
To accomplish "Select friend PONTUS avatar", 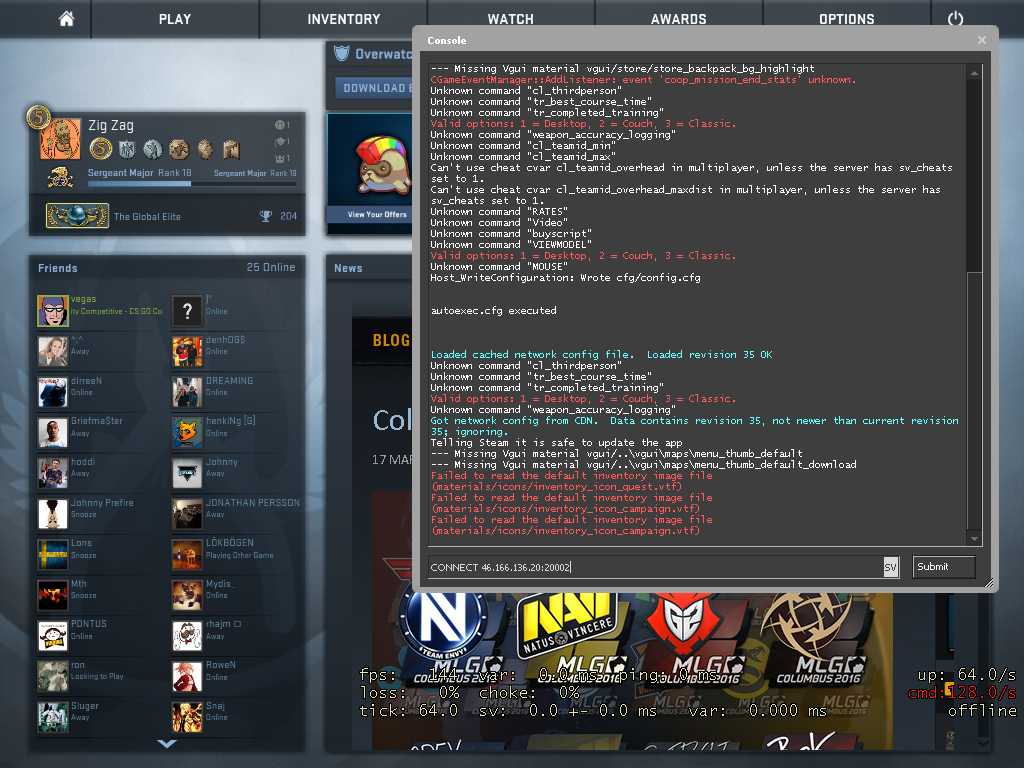I will coord(53,636).
